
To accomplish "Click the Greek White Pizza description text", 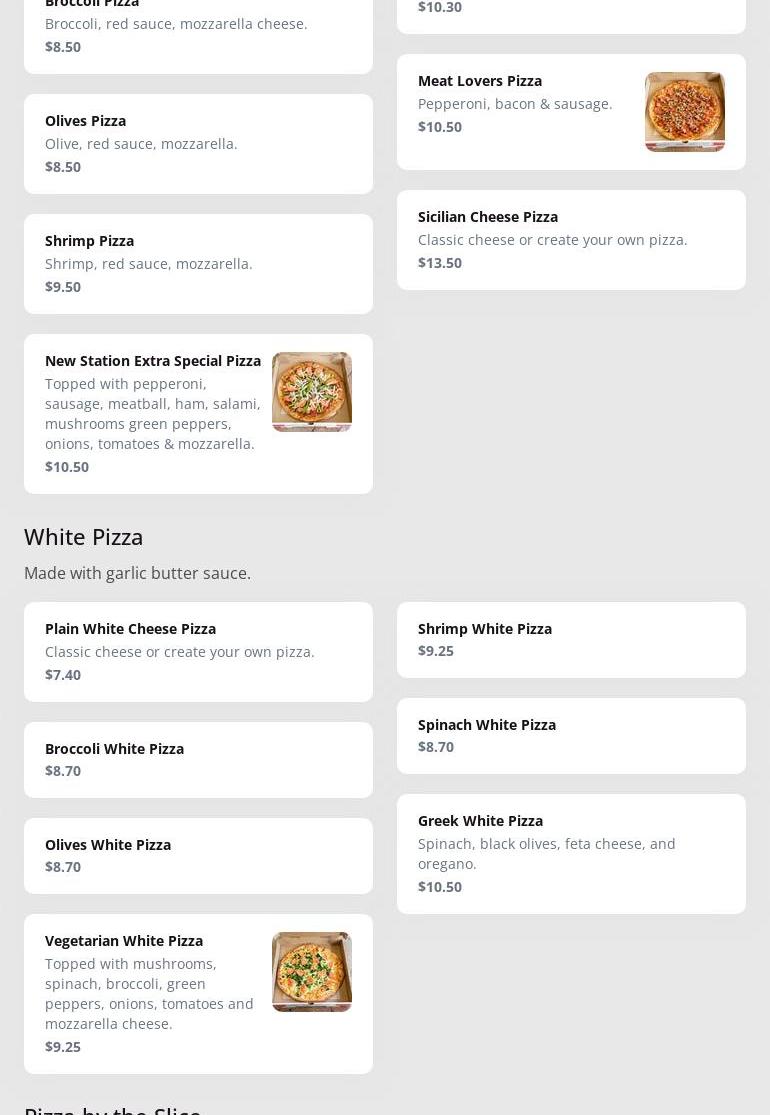I will [546, 854].
